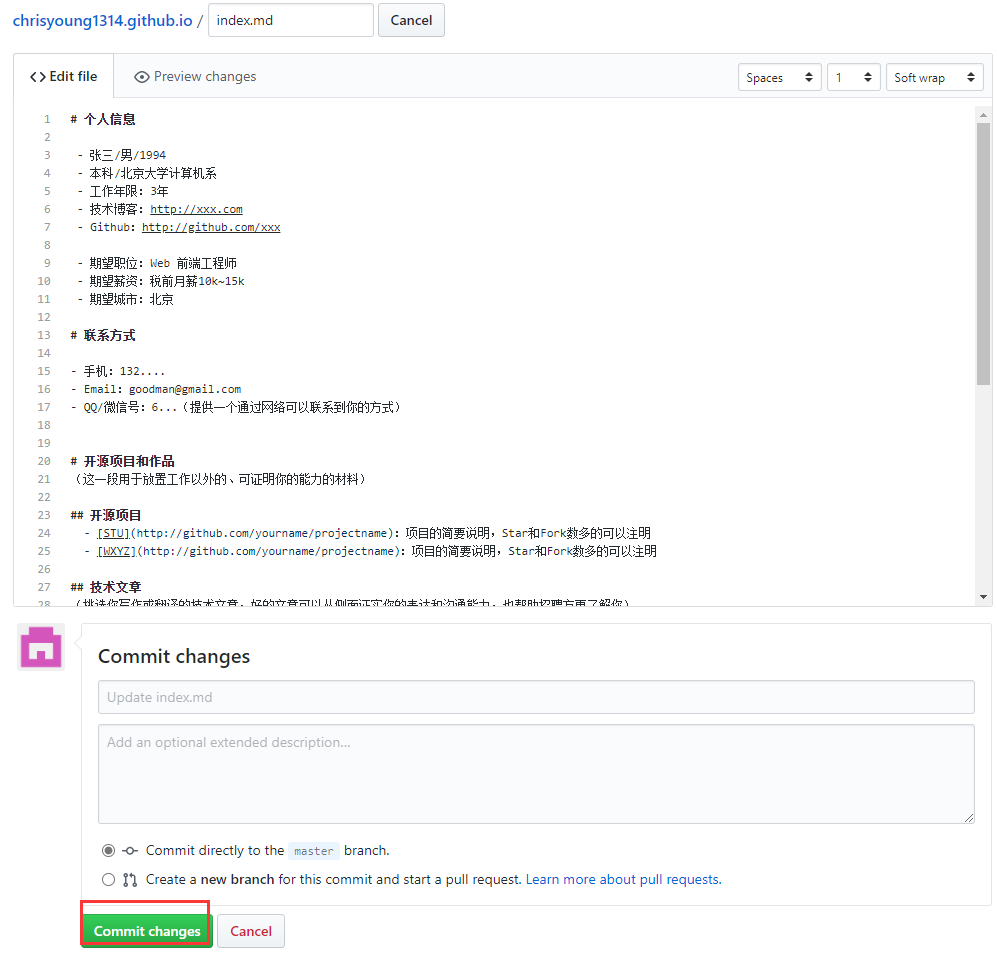
Task: Click the http://xxx.com link in line 6
Action: (196, 209)
